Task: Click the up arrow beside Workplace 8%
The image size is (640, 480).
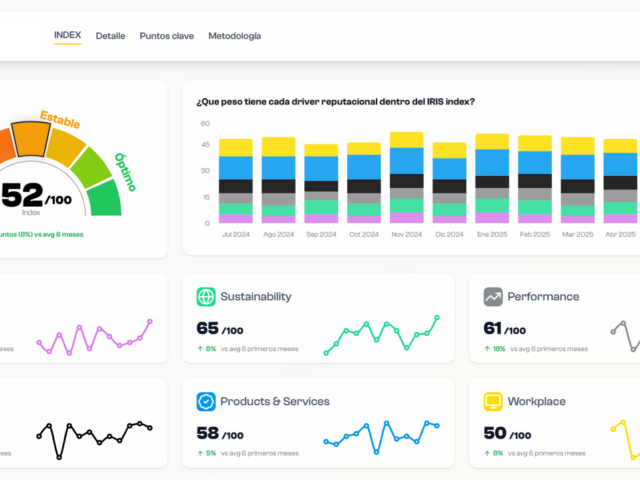Action: point(486,453)
